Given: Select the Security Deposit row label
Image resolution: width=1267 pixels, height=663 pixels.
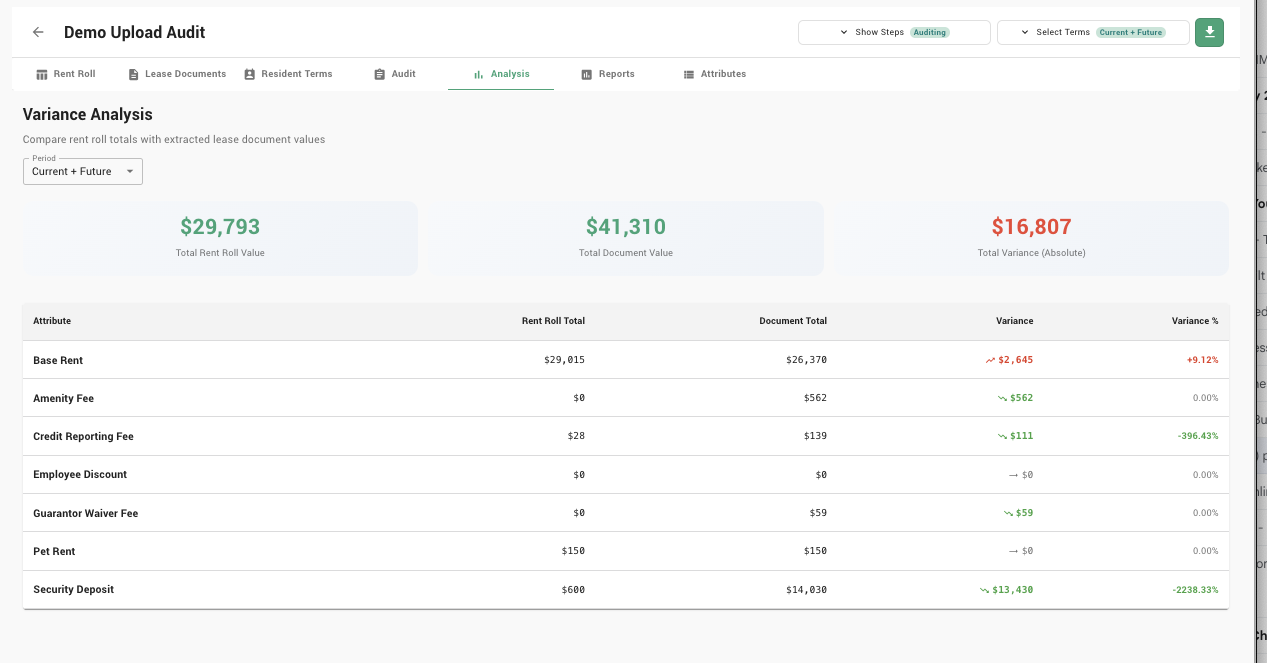Looking at the screenshot, I should point(73,590).
